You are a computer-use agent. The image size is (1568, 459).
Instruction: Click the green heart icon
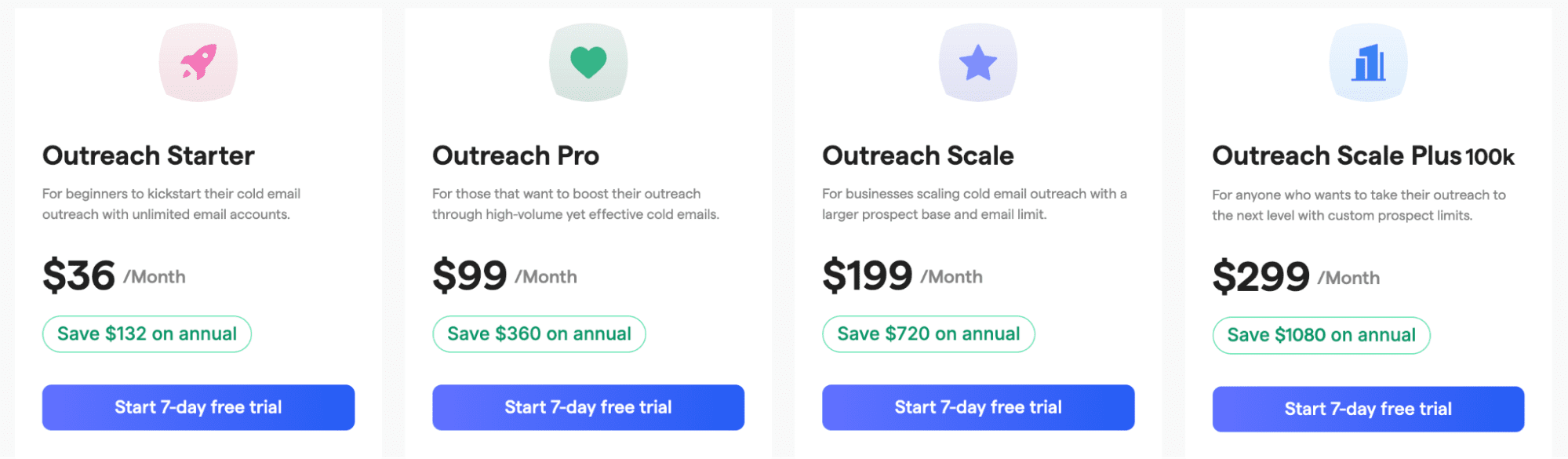(x=588, y=62)
